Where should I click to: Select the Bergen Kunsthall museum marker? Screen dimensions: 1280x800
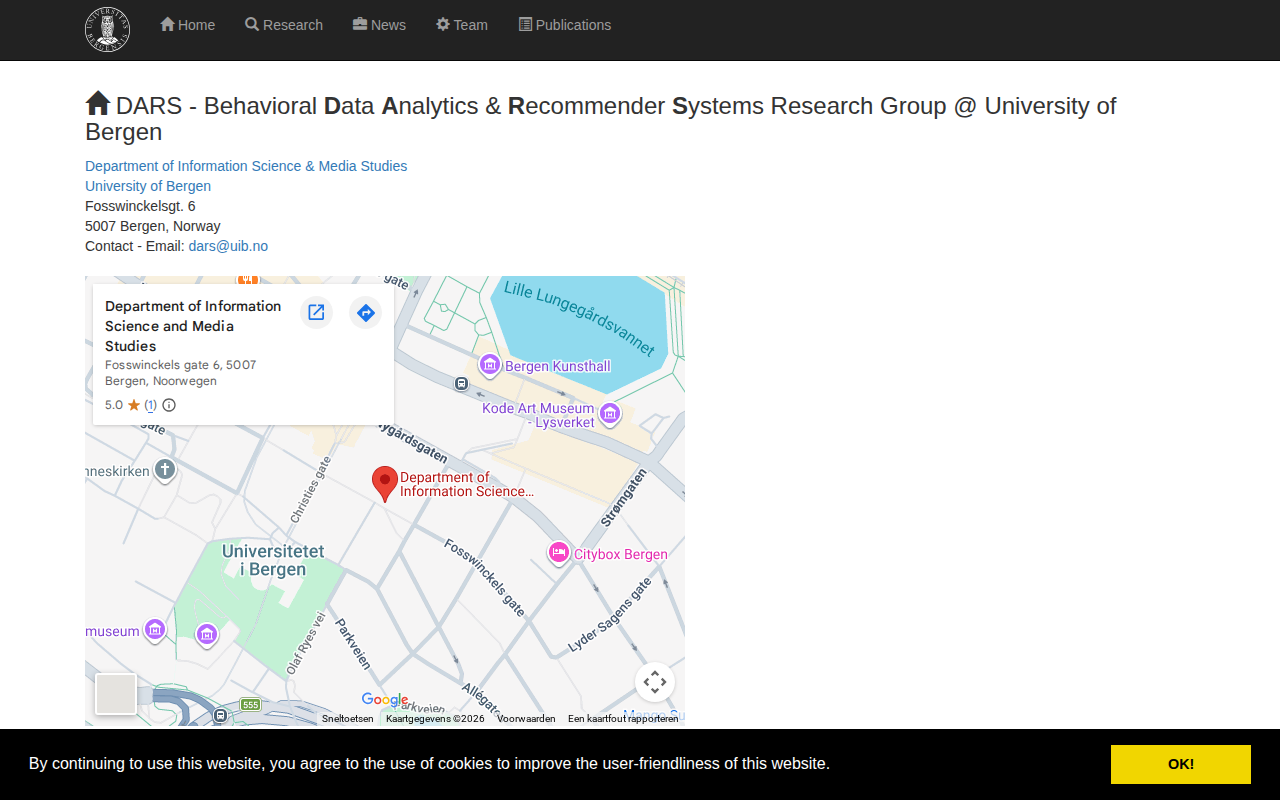pos(490,366)
